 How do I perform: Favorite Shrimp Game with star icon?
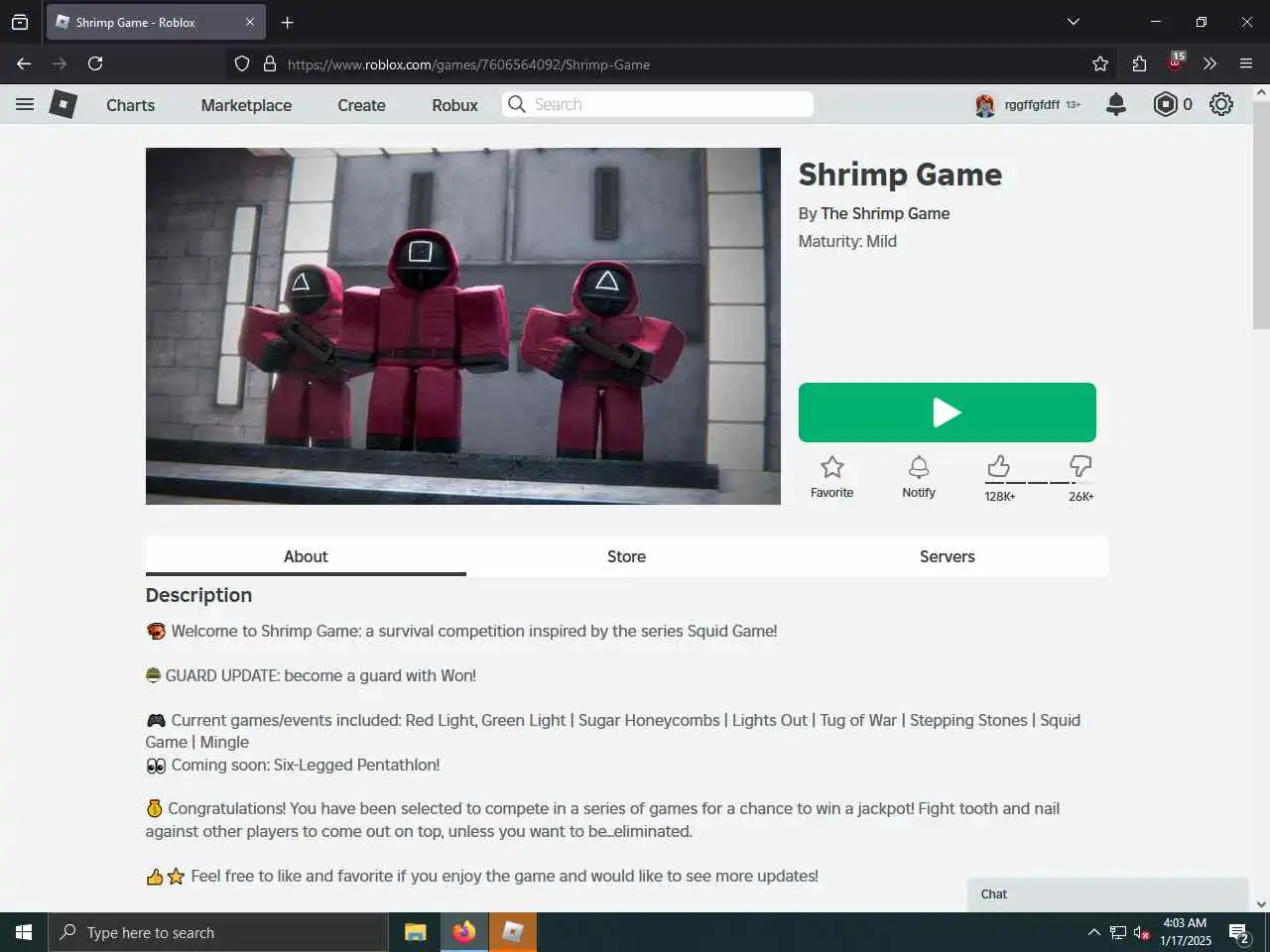point(831,467)
